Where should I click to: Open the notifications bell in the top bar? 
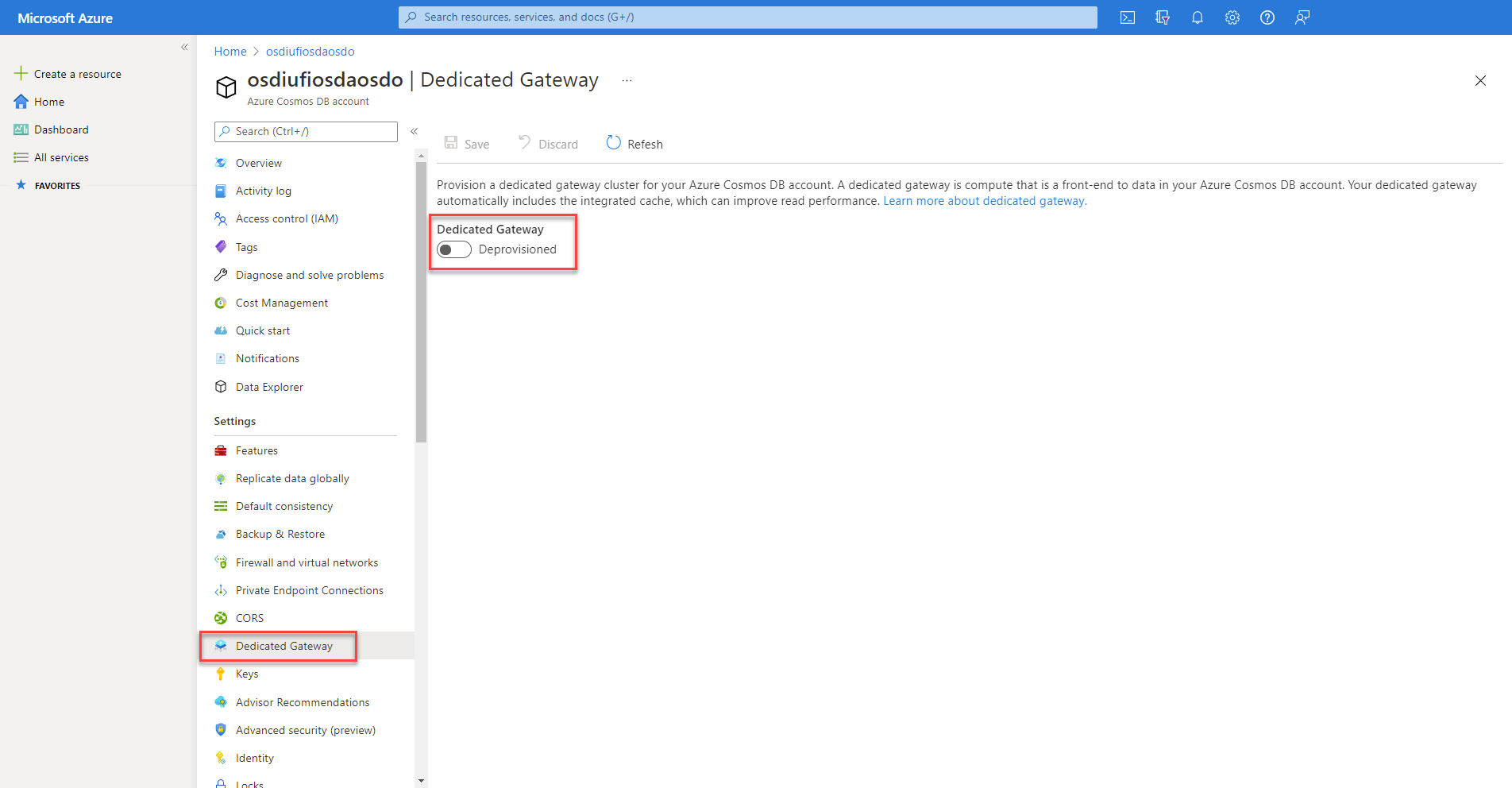pos(1198,17)
